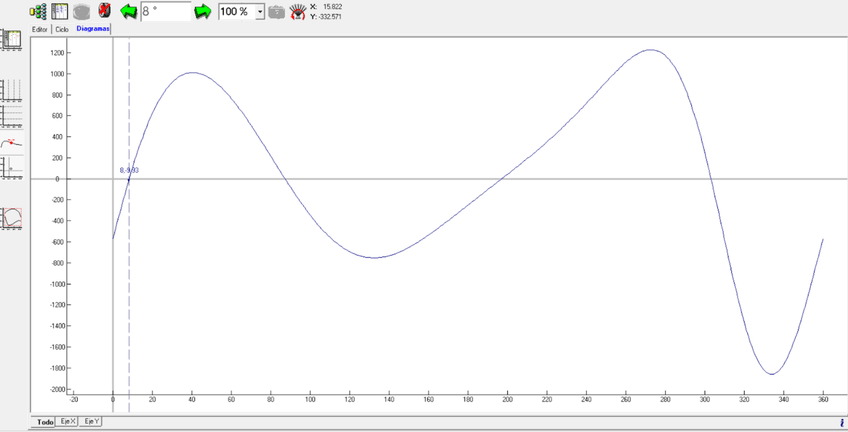Click the green left arrow to decrease angle
The height and width of the screenshot is (432, 848).
point(128,11)
